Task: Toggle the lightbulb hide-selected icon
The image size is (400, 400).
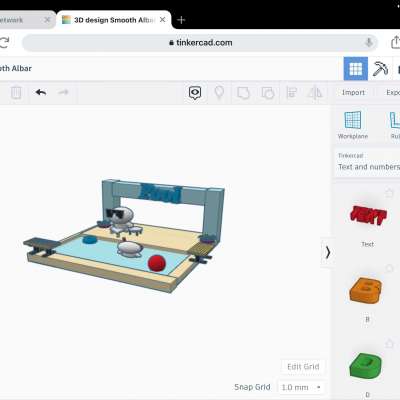Action: point(219,93)
